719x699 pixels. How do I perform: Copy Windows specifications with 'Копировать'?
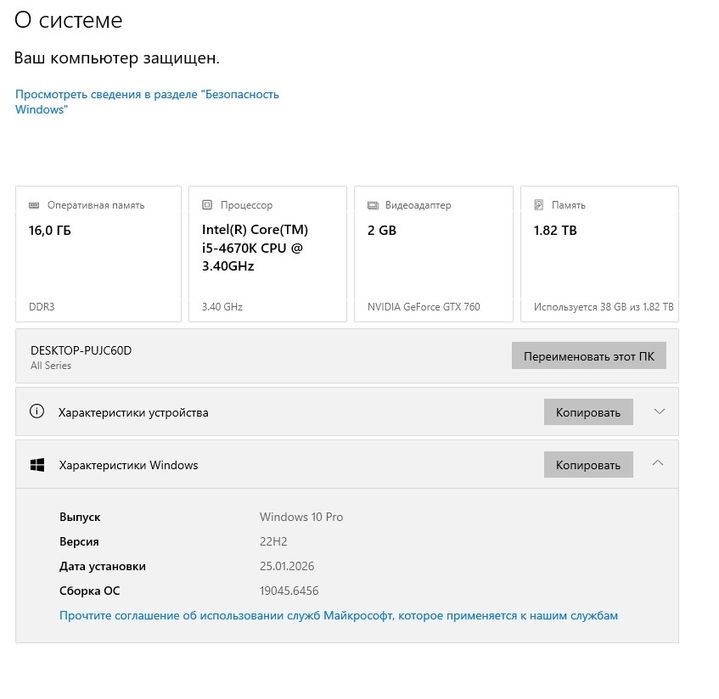tap(588, 465)
